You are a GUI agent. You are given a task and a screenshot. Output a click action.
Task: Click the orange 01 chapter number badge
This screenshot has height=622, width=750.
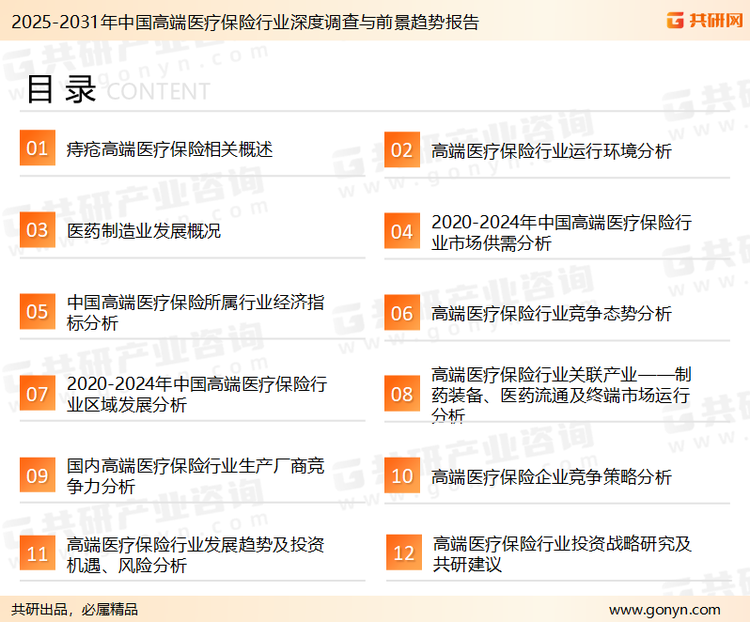pyautogui.click(x=37, y=149)
